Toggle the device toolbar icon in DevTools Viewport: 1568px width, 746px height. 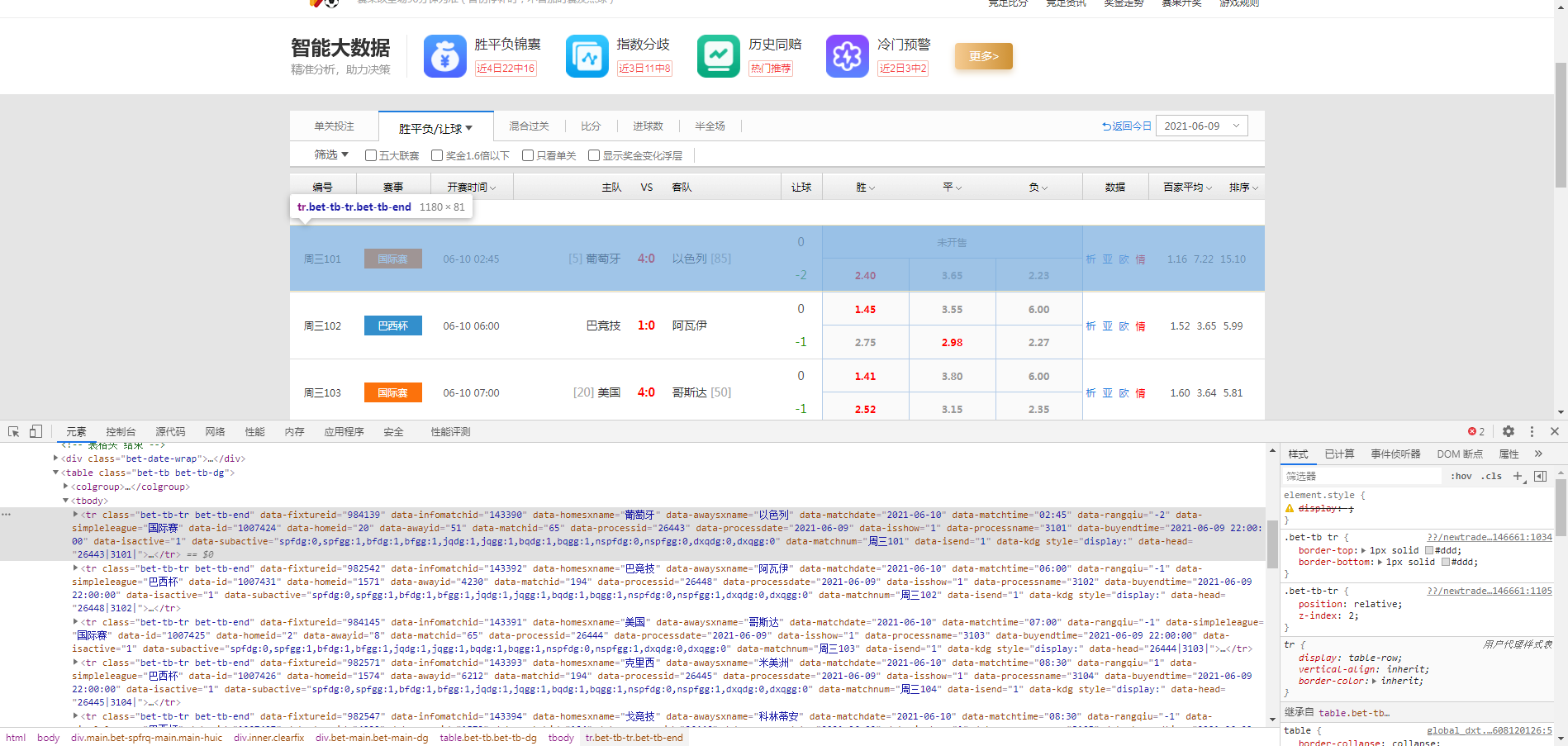click(x=36, y=431)
